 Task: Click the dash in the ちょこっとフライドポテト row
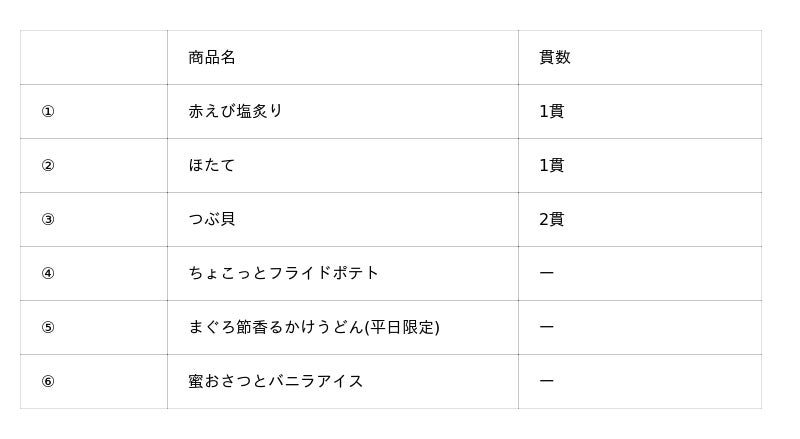[x=547, y=273]
